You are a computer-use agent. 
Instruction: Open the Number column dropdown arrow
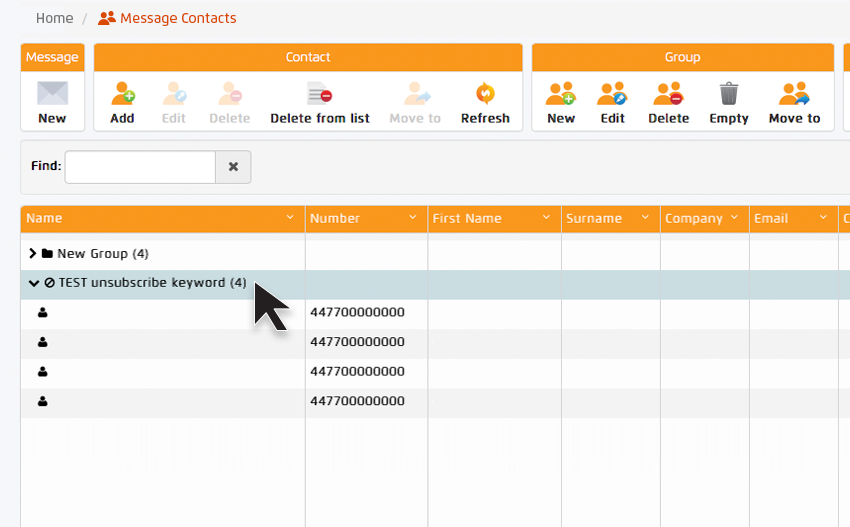click(413, 218)
